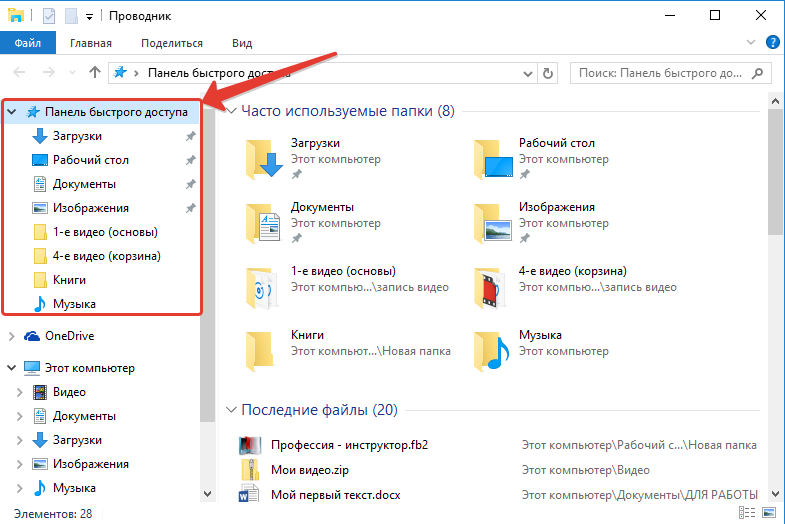Viewport: 785px width, 524px height.
Task: Open the address bar history dropdown
Action: tap(527, 74)
